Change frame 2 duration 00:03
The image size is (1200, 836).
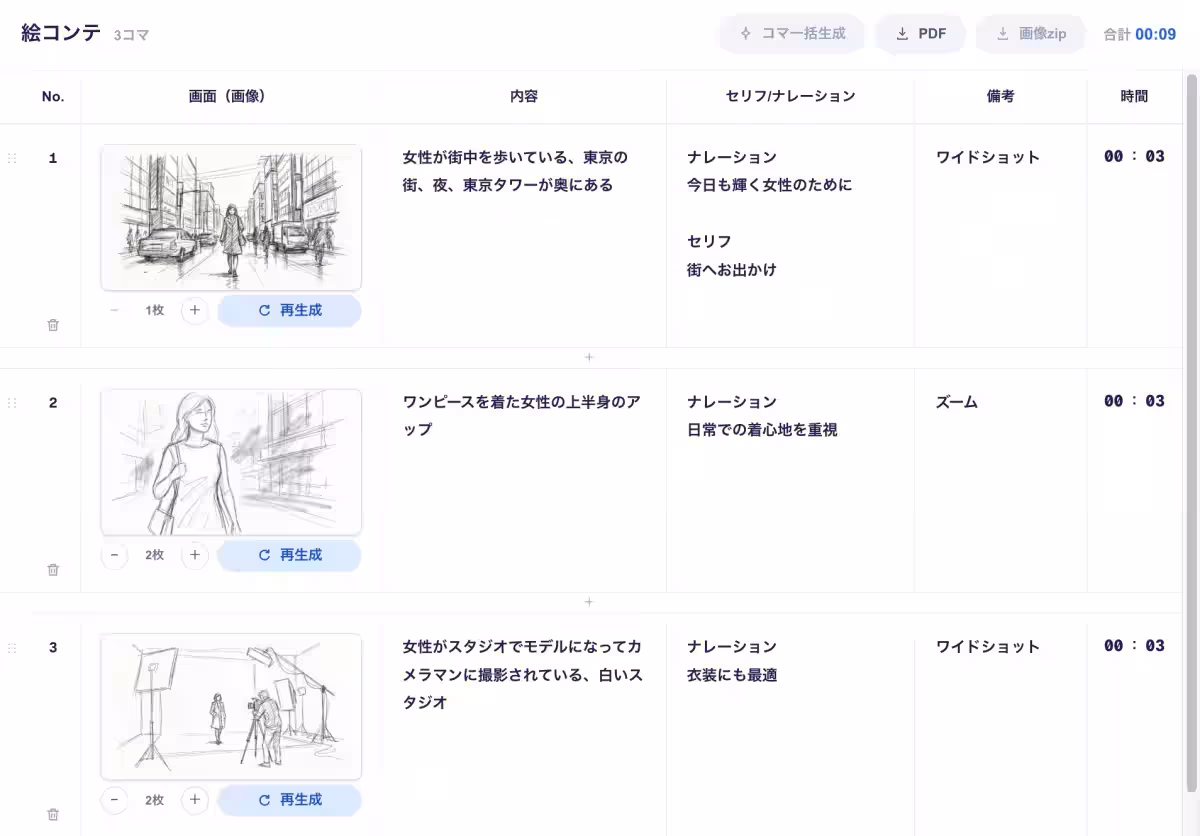click(x=1134, y=401)
